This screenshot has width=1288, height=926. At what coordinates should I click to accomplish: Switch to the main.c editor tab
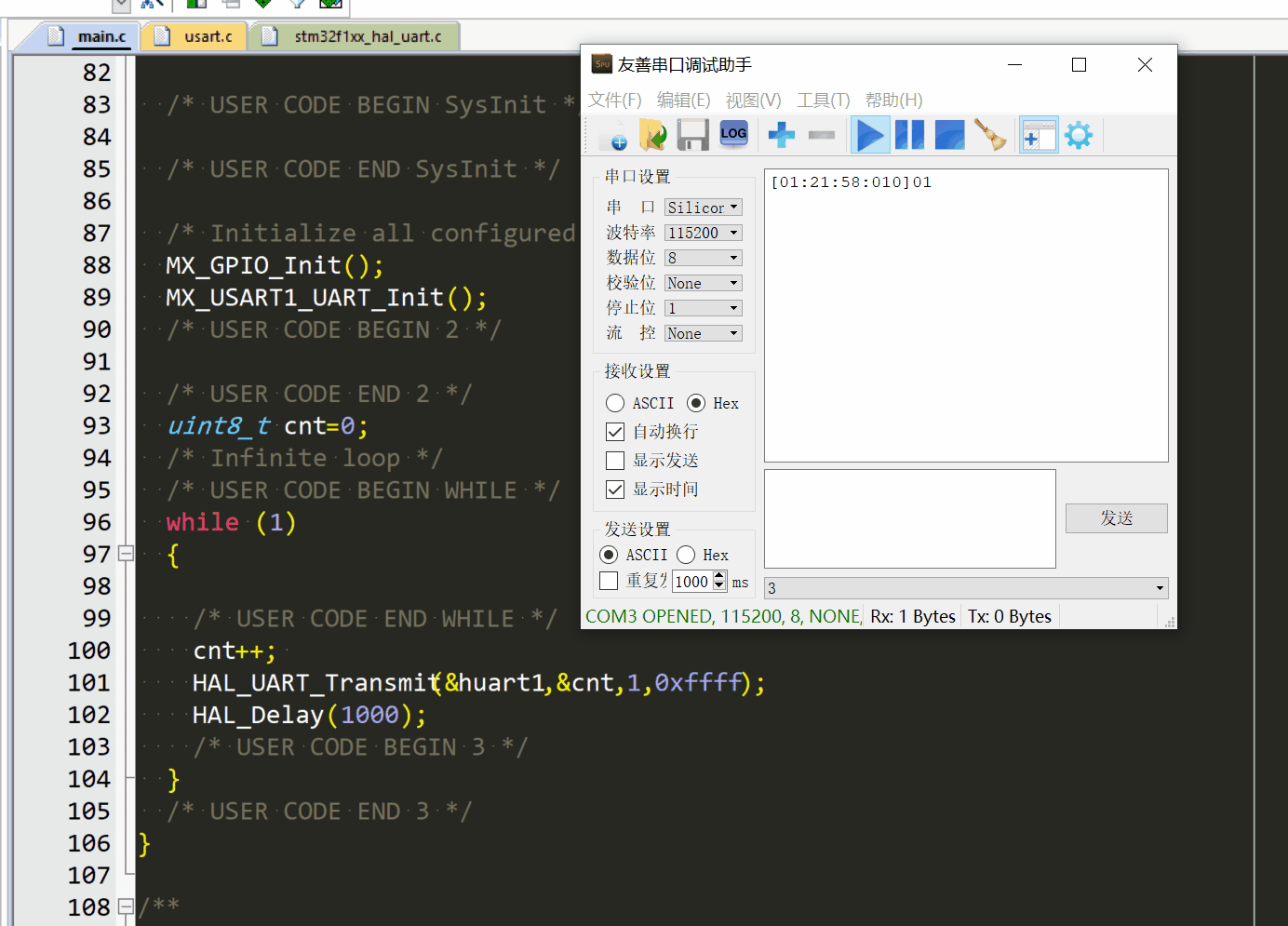(x=91, y=36)
